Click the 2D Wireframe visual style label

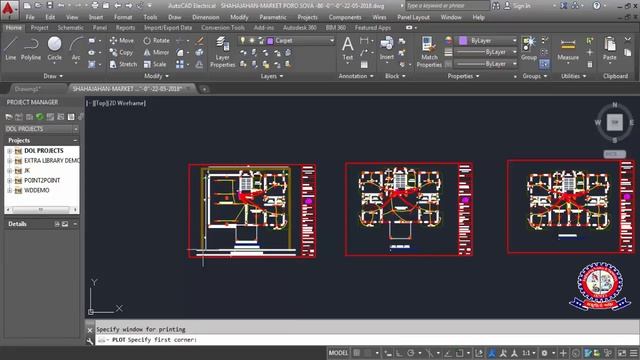pos(126,103)
